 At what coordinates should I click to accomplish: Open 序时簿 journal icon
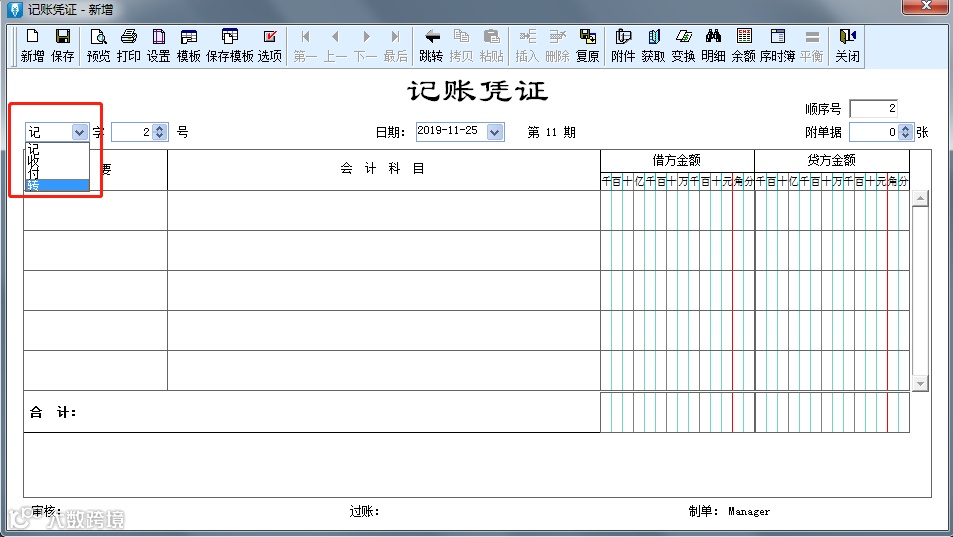777,46
